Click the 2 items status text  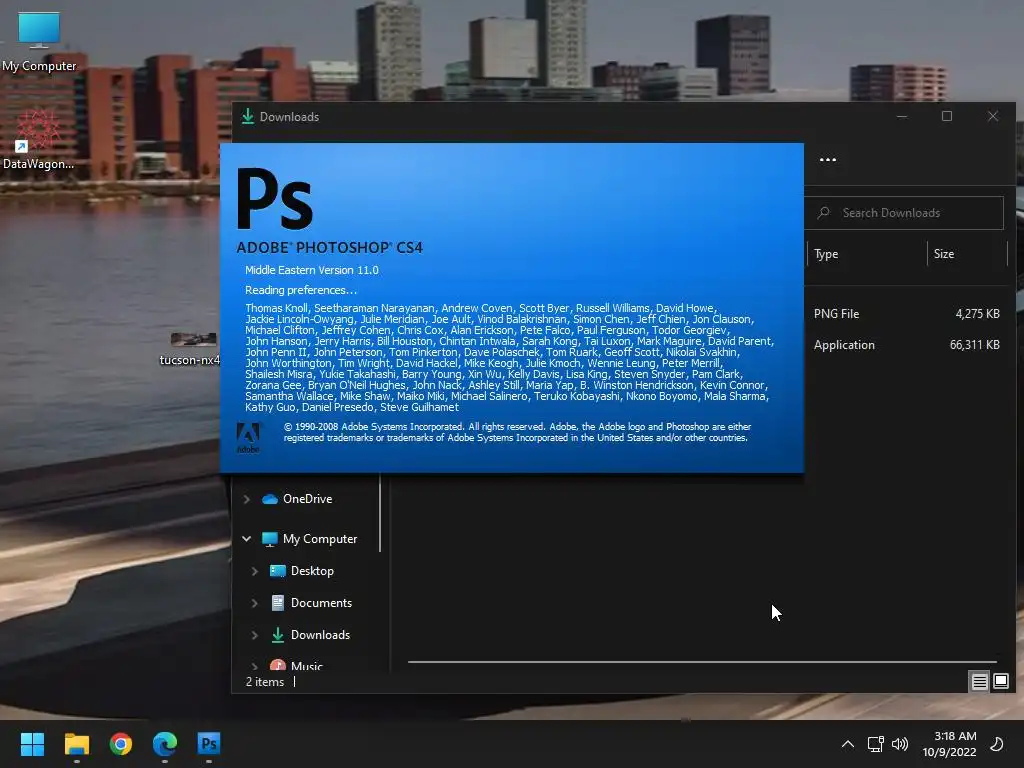coord(264,682)
